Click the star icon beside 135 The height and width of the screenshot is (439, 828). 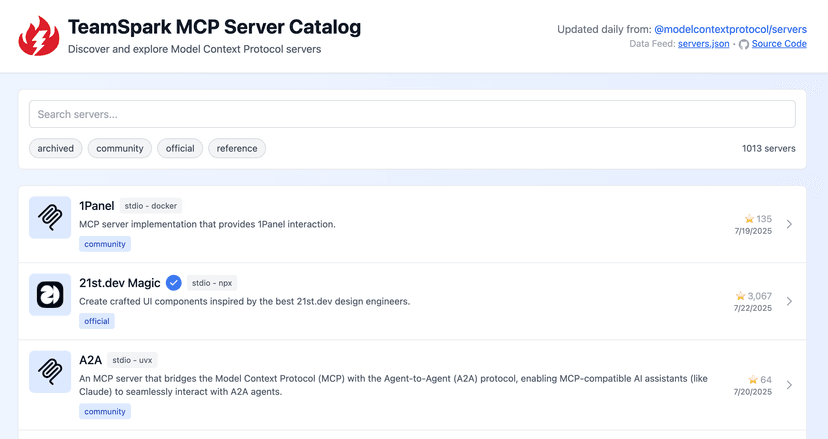click(x=749, y=219)
